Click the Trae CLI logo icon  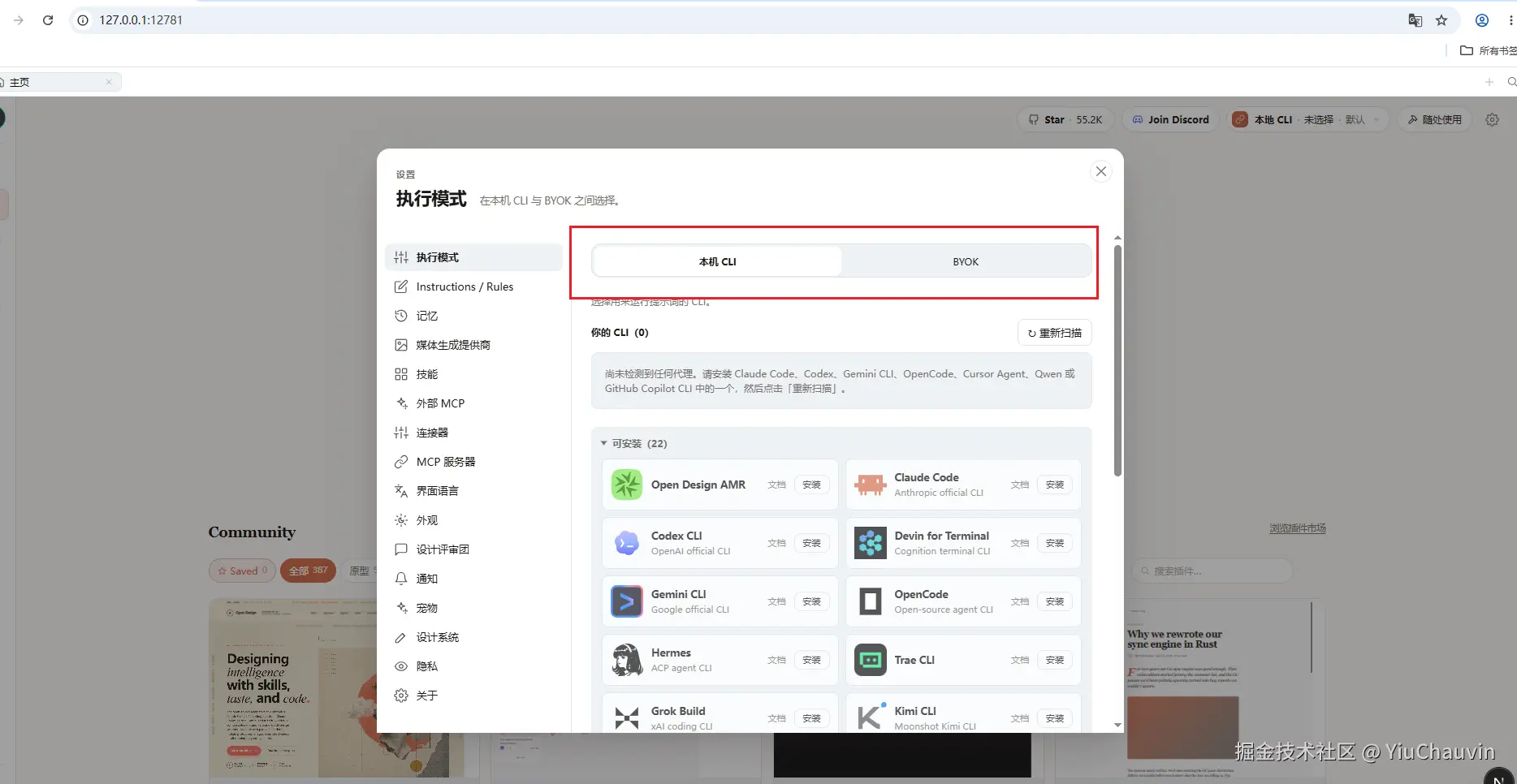[x=871, y=660]
